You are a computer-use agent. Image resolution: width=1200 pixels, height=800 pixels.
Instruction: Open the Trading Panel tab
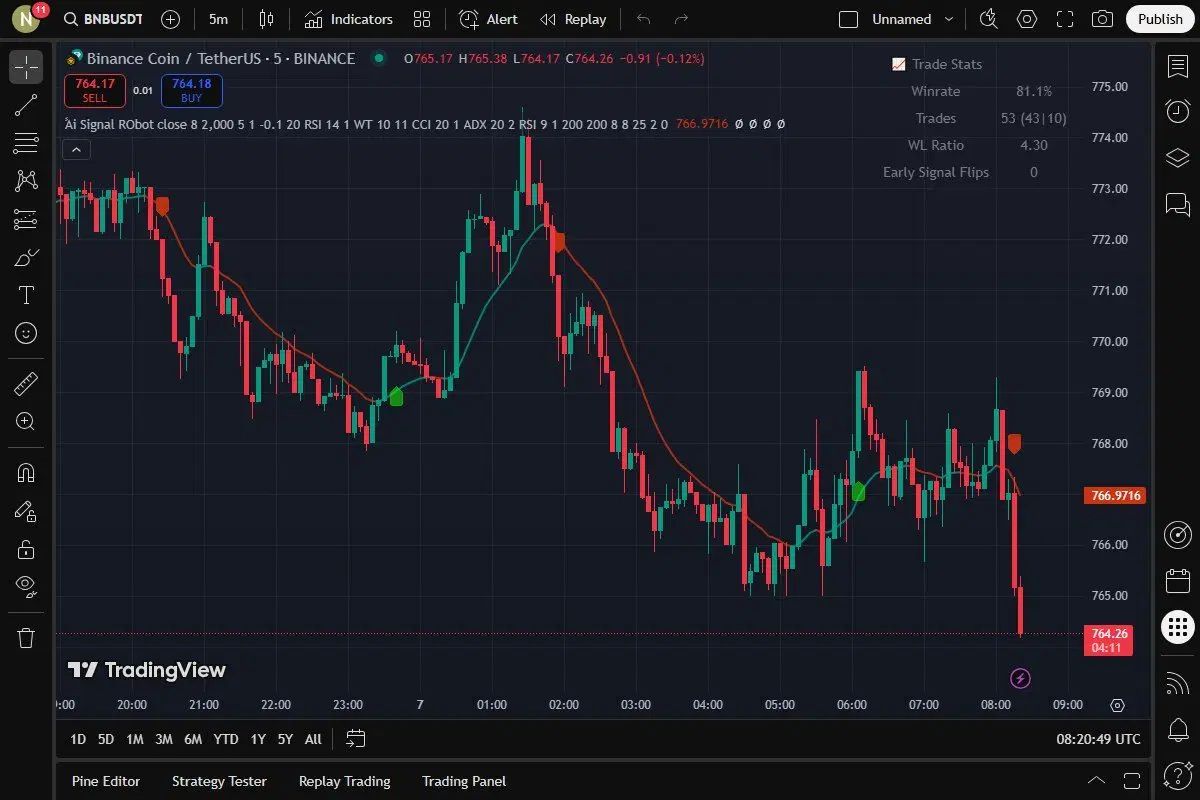click(464, 781)
